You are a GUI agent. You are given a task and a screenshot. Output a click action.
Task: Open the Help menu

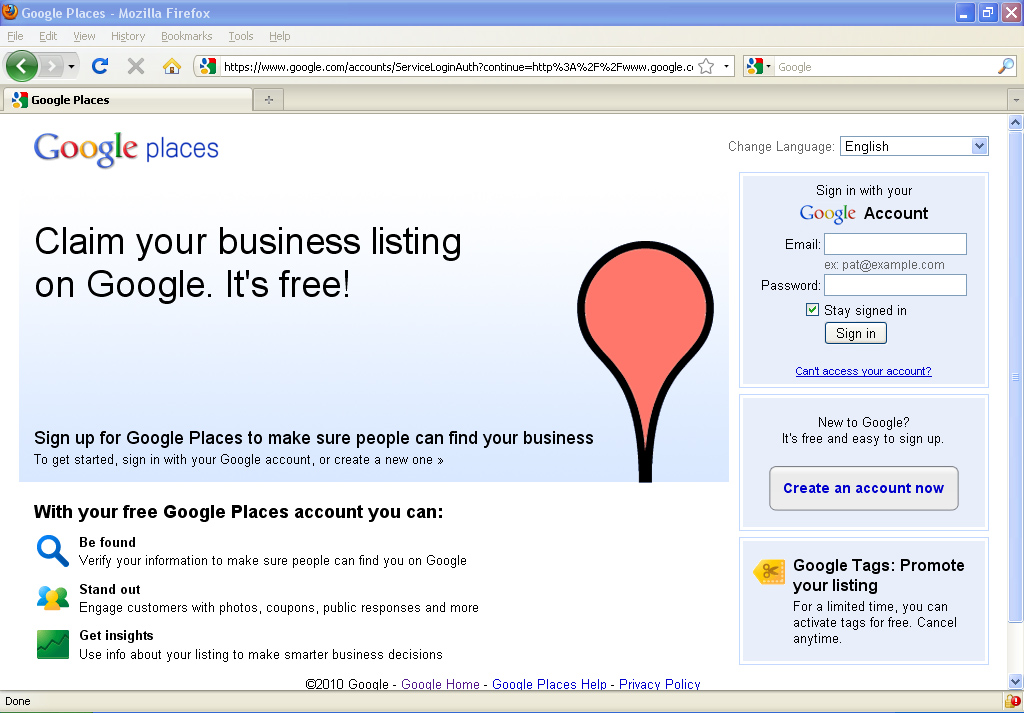280,36
